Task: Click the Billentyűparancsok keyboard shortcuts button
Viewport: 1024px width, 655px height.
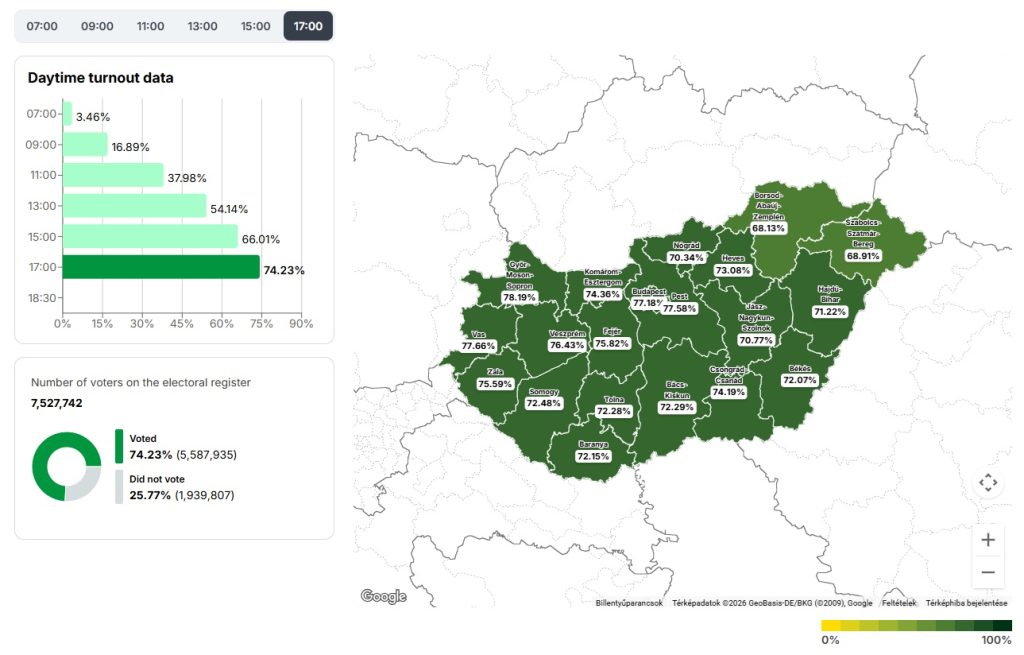Action: [x=629, y=603]
